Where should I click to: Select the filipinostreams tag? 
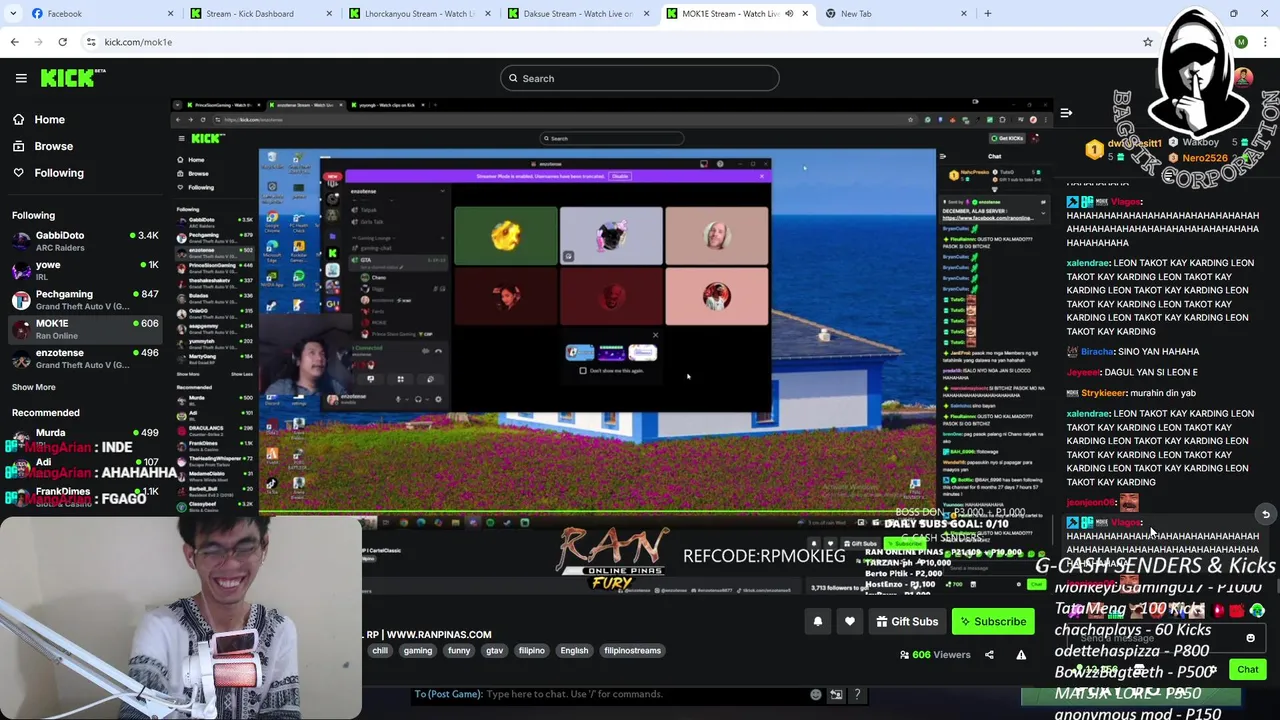click(x=632, y=651)
